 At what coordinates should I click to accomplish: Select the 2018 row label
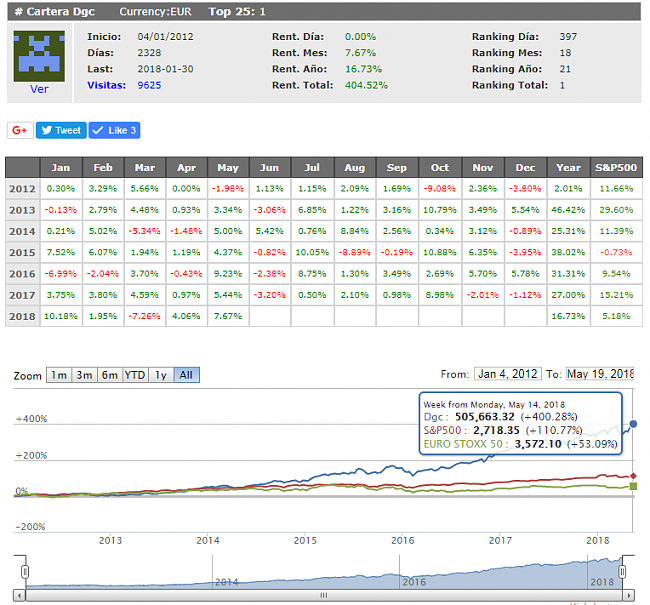coord(22,316)
